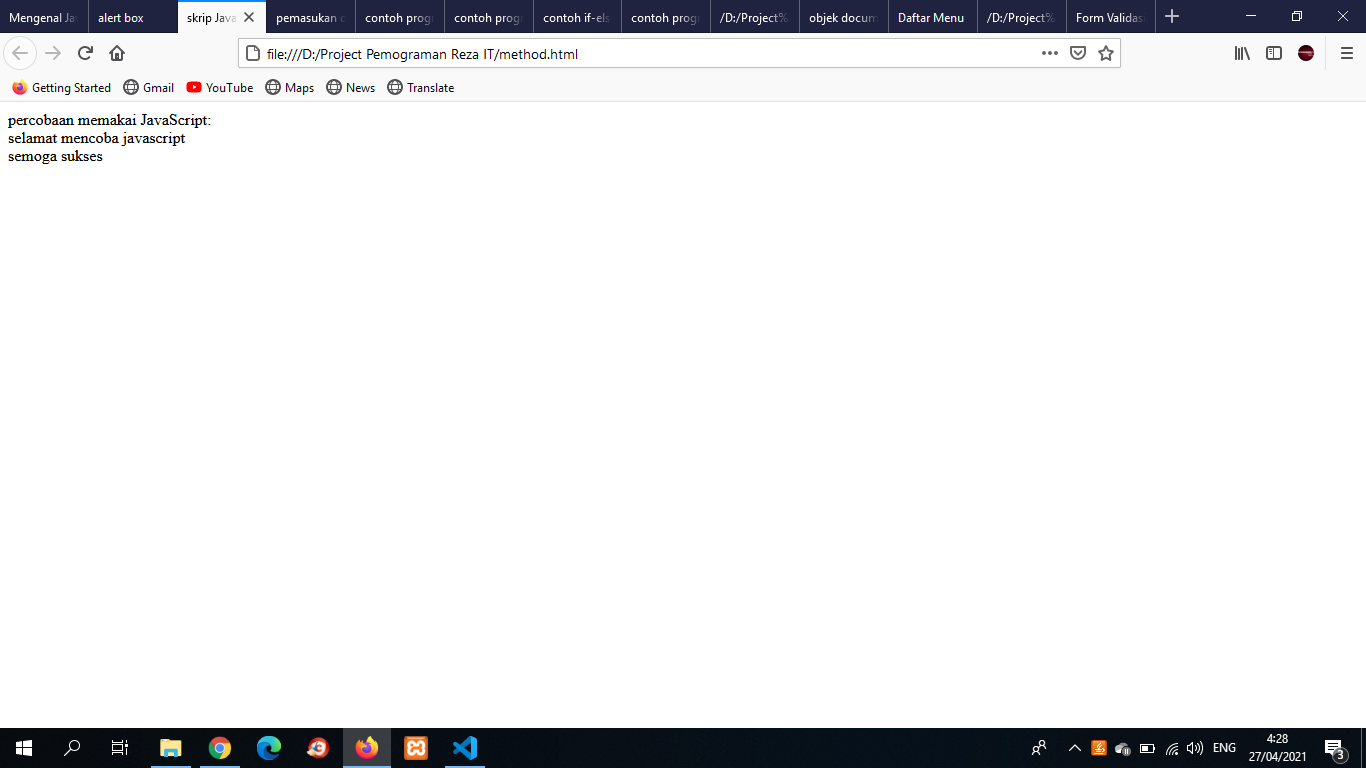Switch to the 'pemasukan' tab
Viewport: 1366px width, 768px height.
[311, 17]
